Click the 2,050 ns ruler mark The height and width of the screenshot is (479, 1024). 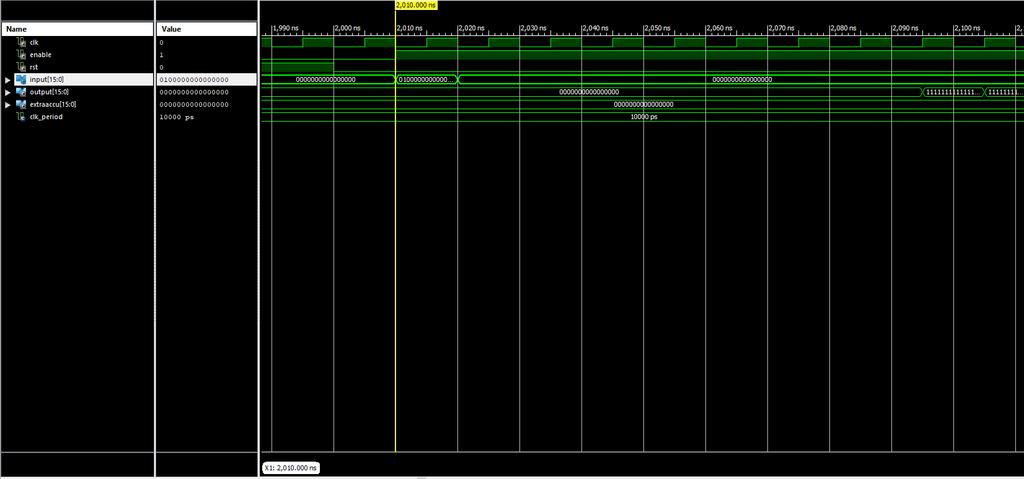[658, 28]
